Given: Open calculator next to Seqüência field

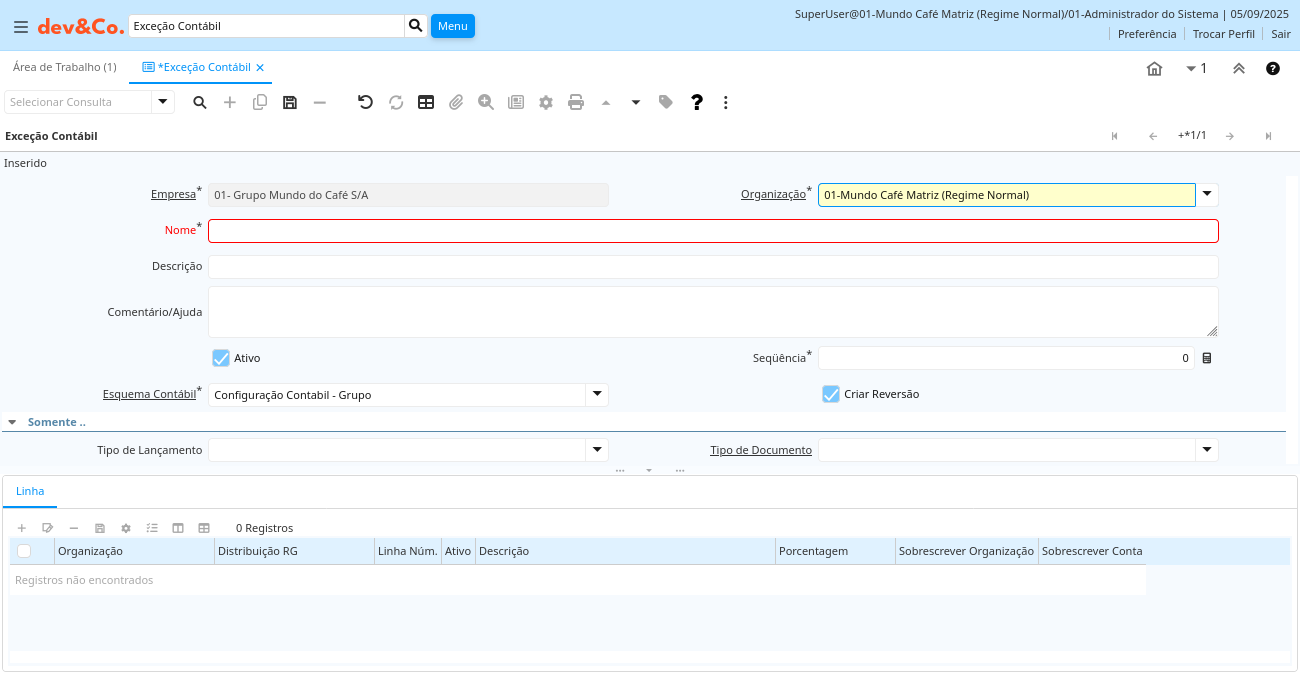Looking at the screenshot, I should coord(1207,358).
